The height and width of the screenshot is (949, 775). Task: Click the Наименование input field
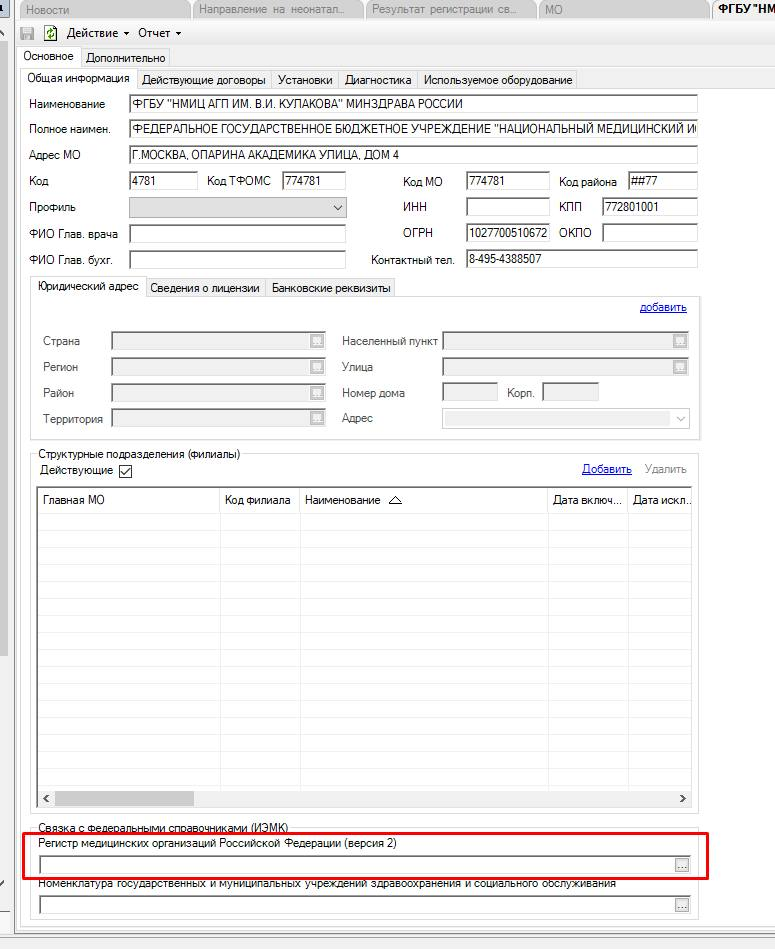pyautogui.click(x=413, y=103)
